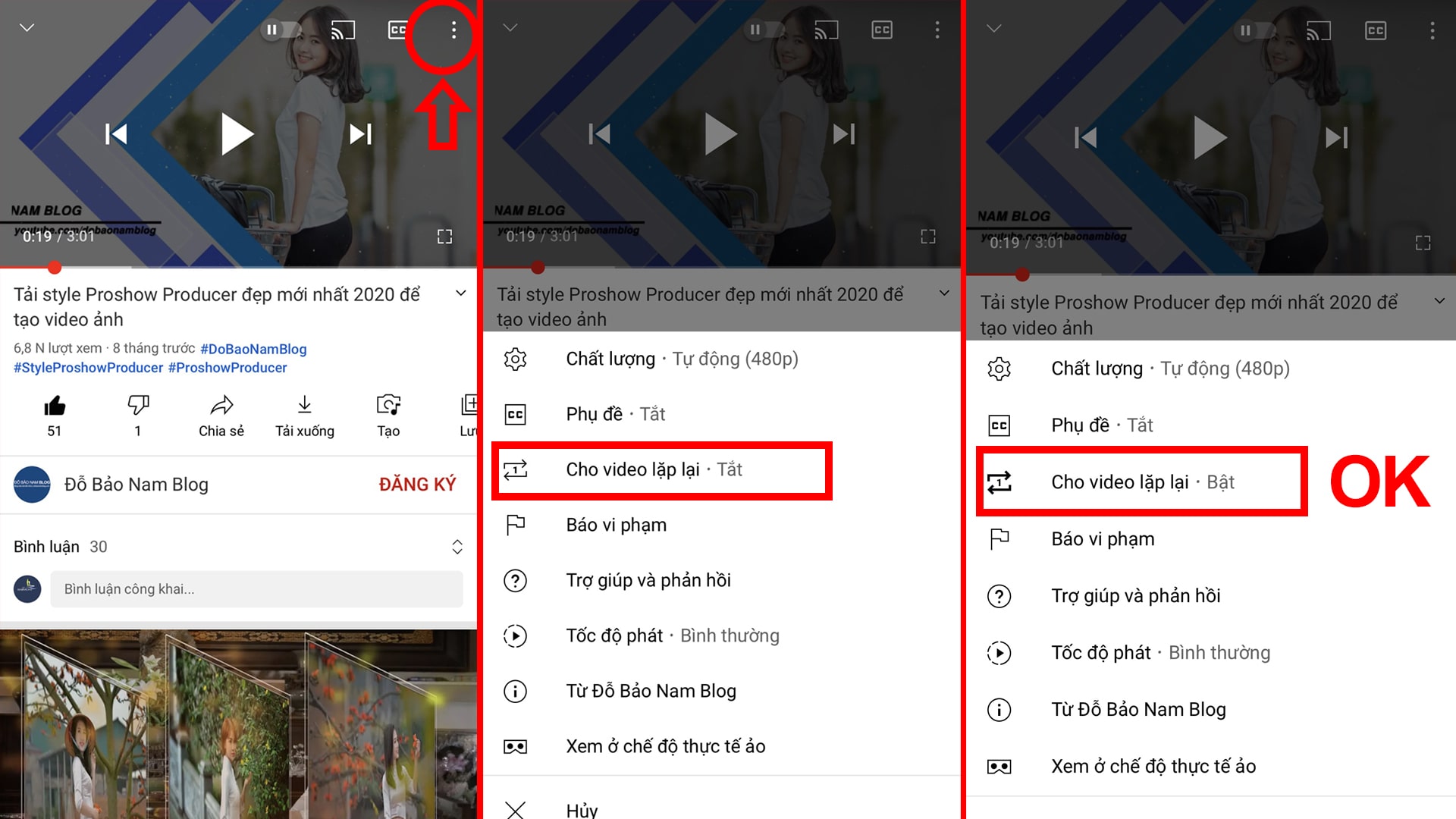Select Trợ giúp và phản hồi in right menu
The width and height of the screenshot is (1456, 819).
coord(1212,596)
